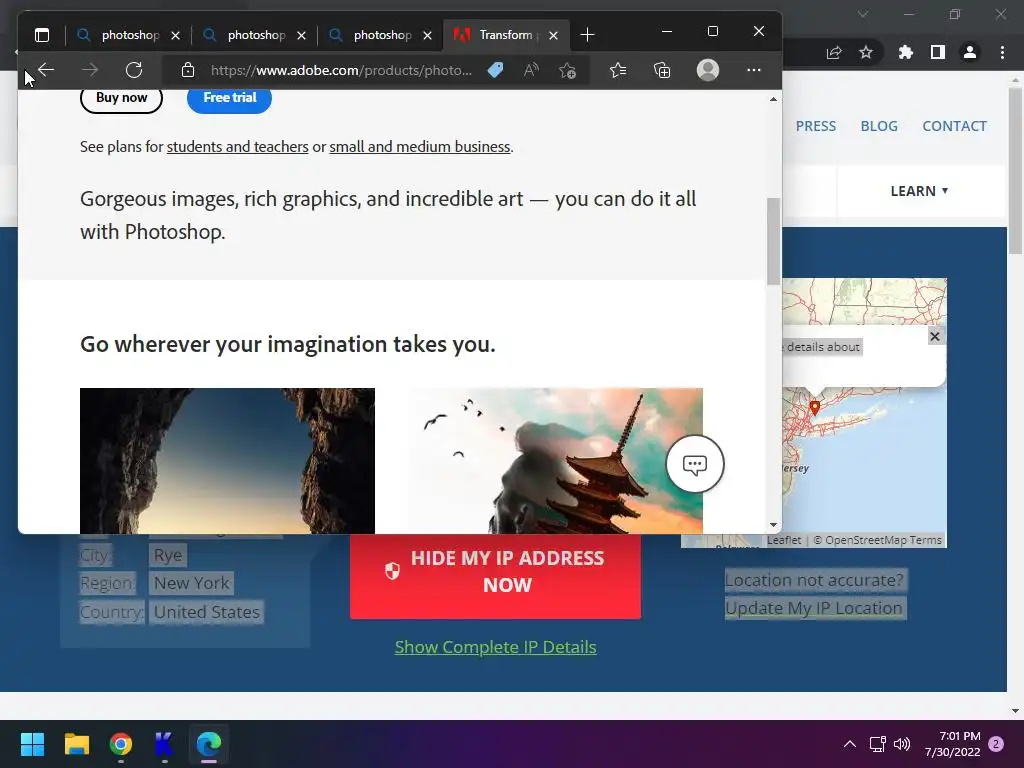Open network status in system tray
1024x768 pixels.
pyautogui.click(x=877, y=744)
